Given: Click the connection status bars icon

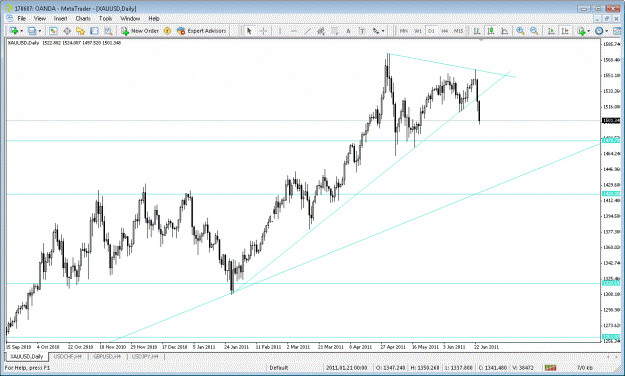Looking at the screenshot, I should tap(550, 368).
